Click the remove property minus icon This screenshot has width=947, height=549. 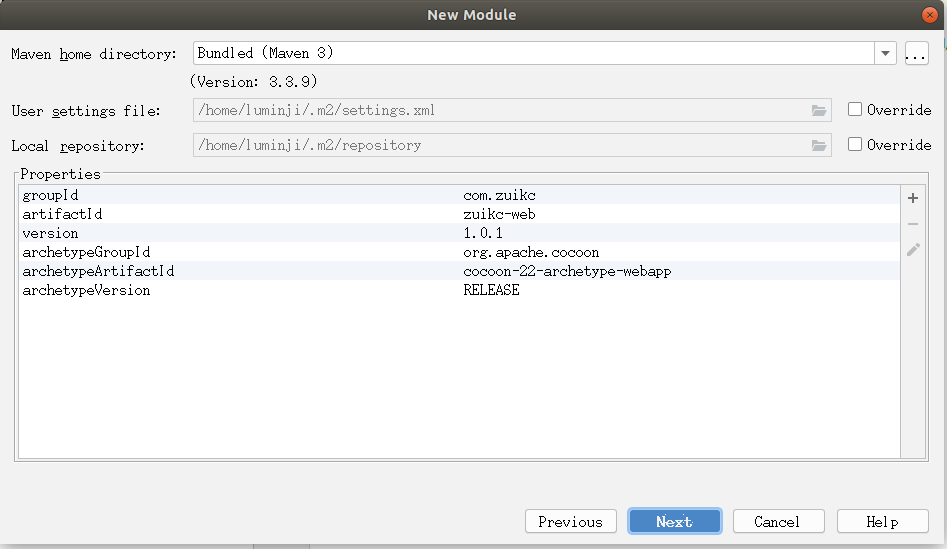click(x=913, y=224)
